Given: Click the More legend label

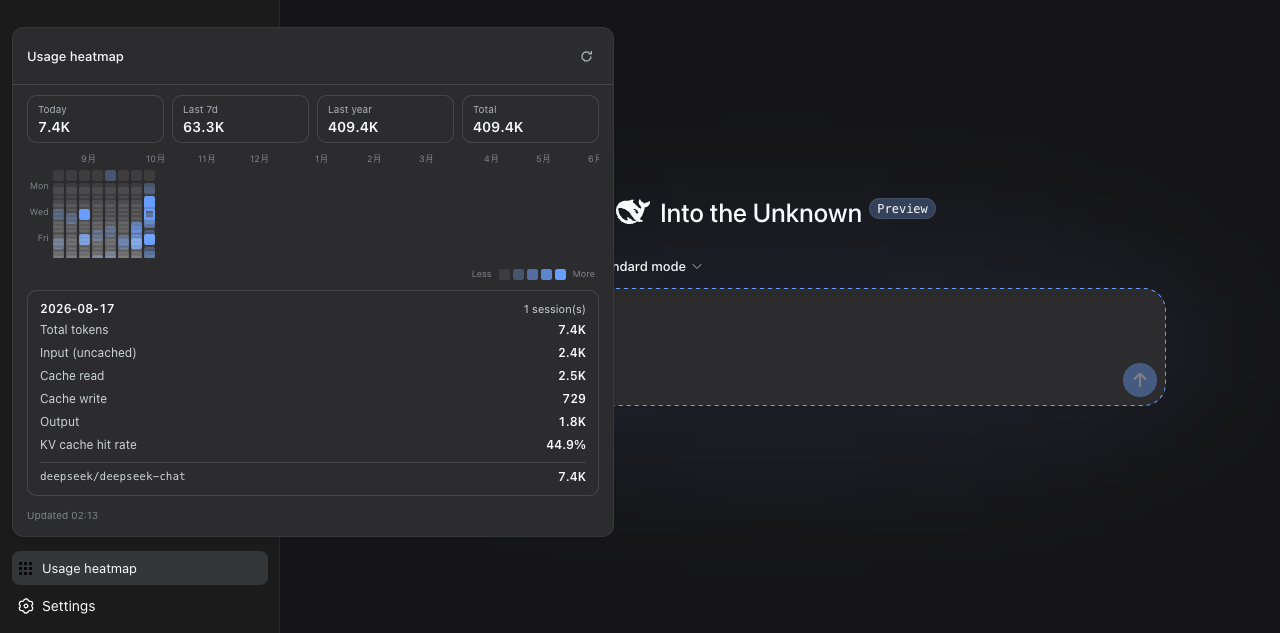Looking at the screenshot, I should (584, 274).
